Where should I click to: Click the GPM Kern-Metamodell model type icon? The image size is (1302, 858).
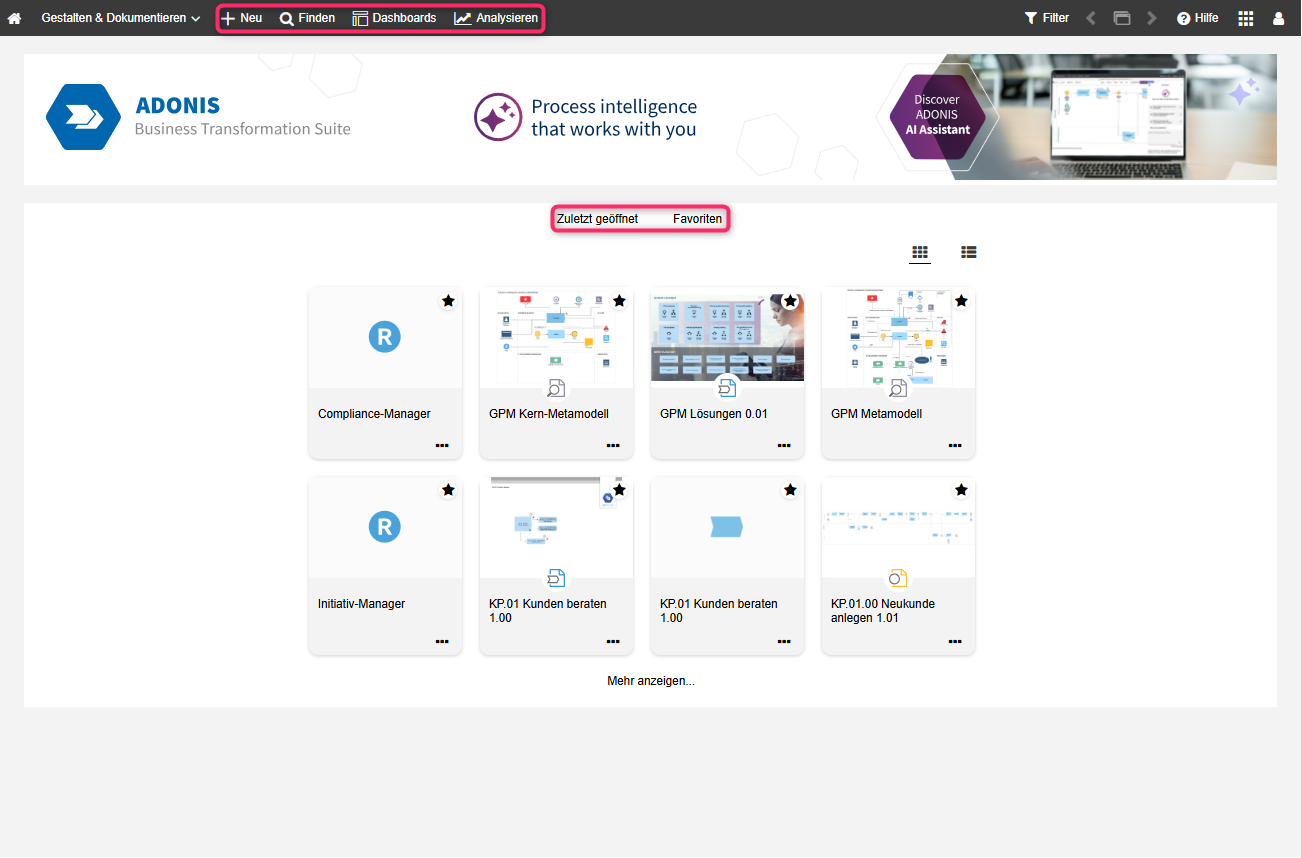coord(556,388)
